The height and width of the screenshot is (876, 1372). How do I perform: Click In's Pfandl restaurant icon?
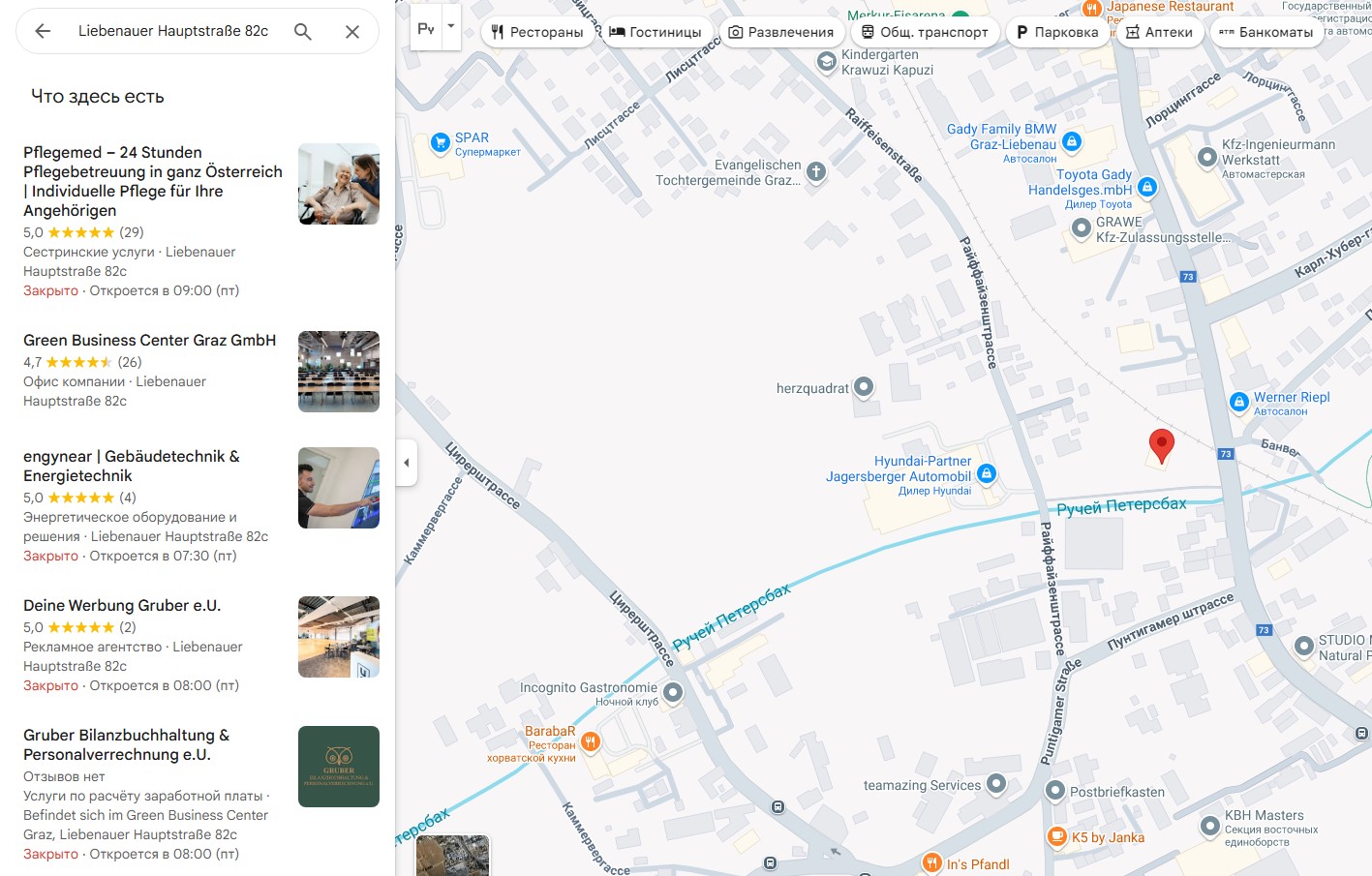932,862
